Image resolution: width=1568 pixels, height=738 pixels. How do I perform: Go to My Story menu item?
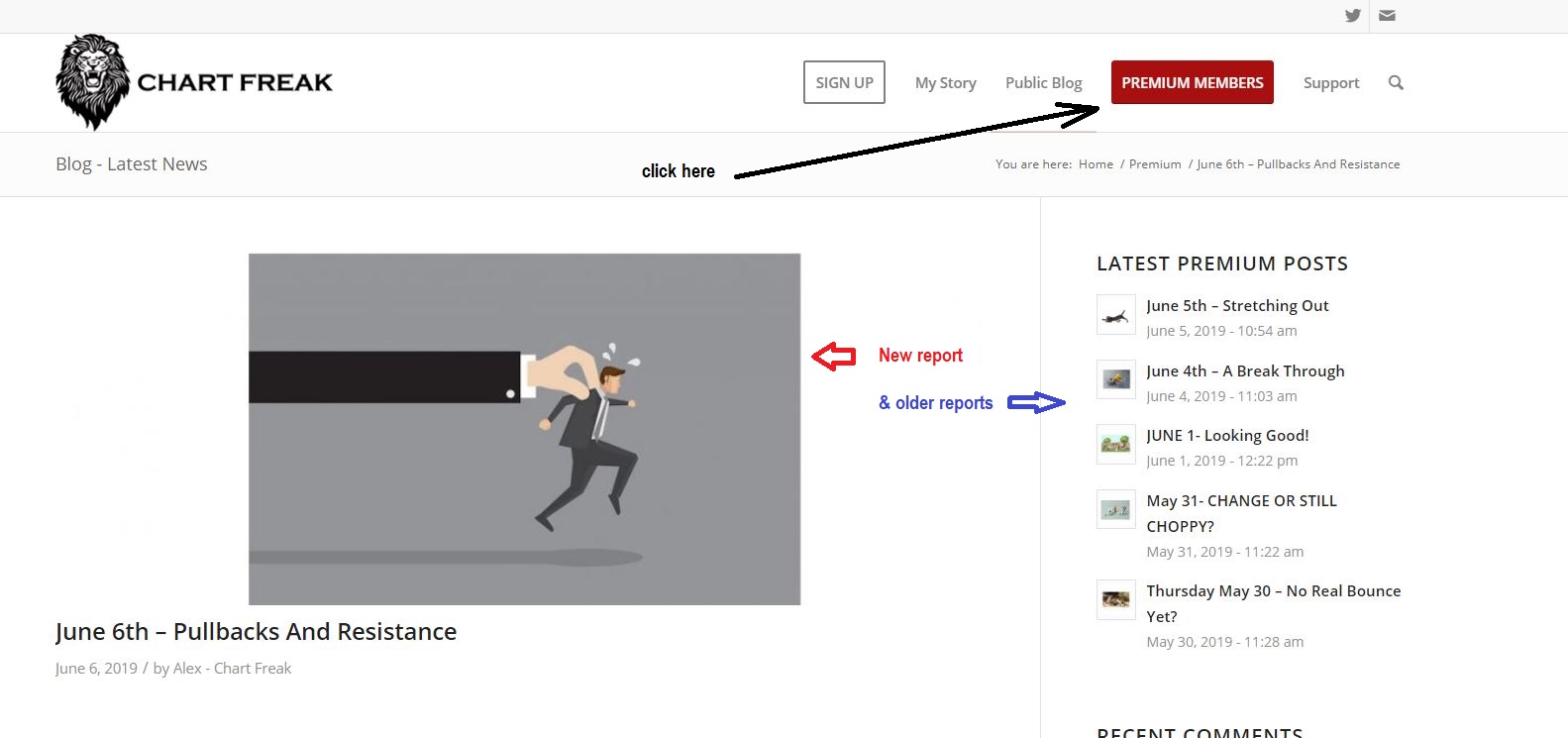pyautogui.click(x=945, y=83)
